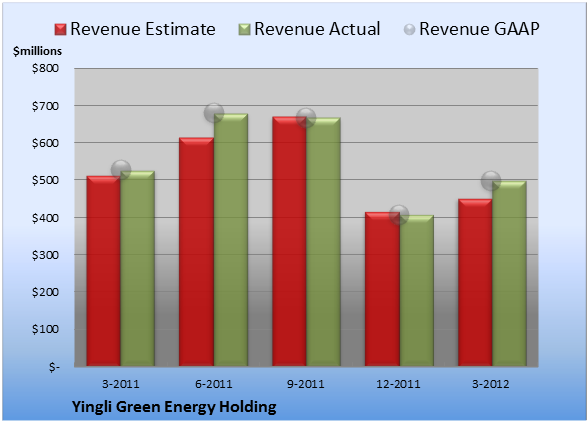Click the red Revenue Estimate legend swatch

[60, 30]
